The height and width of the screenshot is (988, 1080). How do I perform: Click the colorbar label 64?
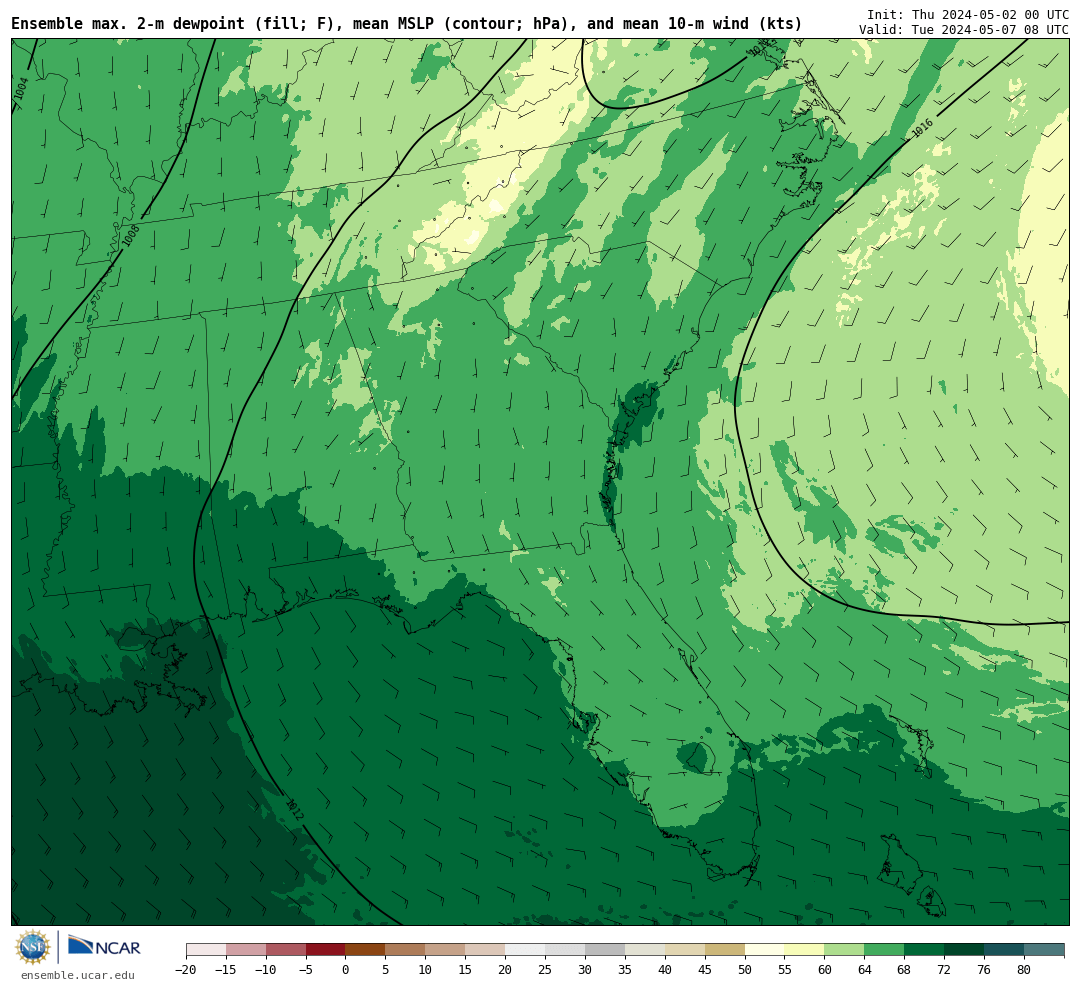[x=864, y=970]
